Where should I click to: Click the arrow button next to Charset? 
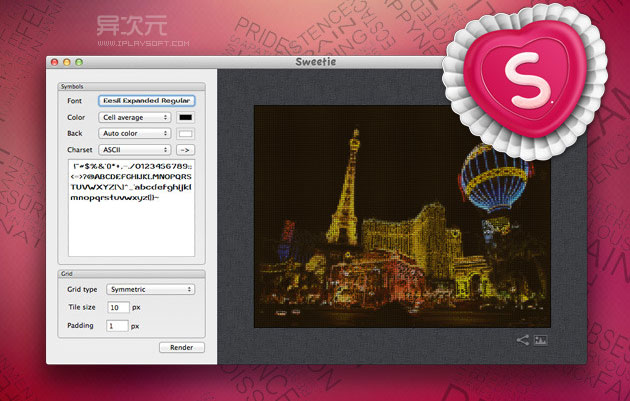coord(186,149)
